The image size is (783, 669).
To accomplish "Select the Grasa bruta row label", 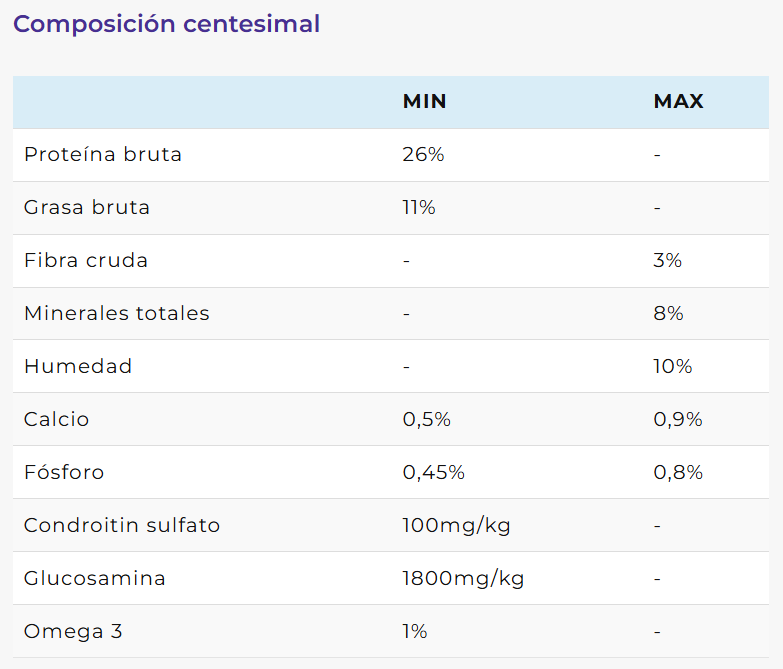I will [x=87, y=208].
